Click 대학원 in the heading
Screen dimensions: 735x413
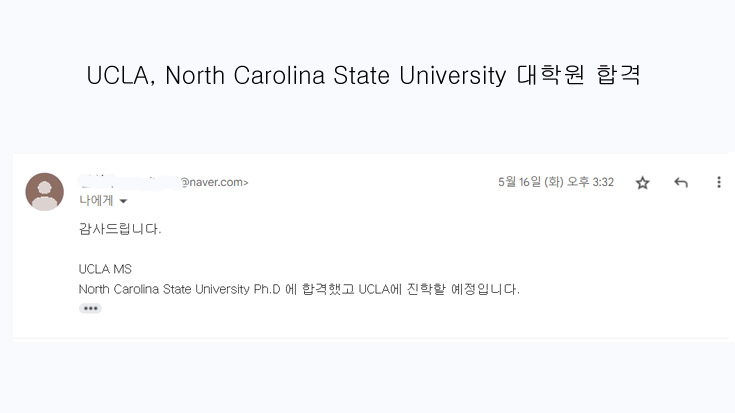551,75
